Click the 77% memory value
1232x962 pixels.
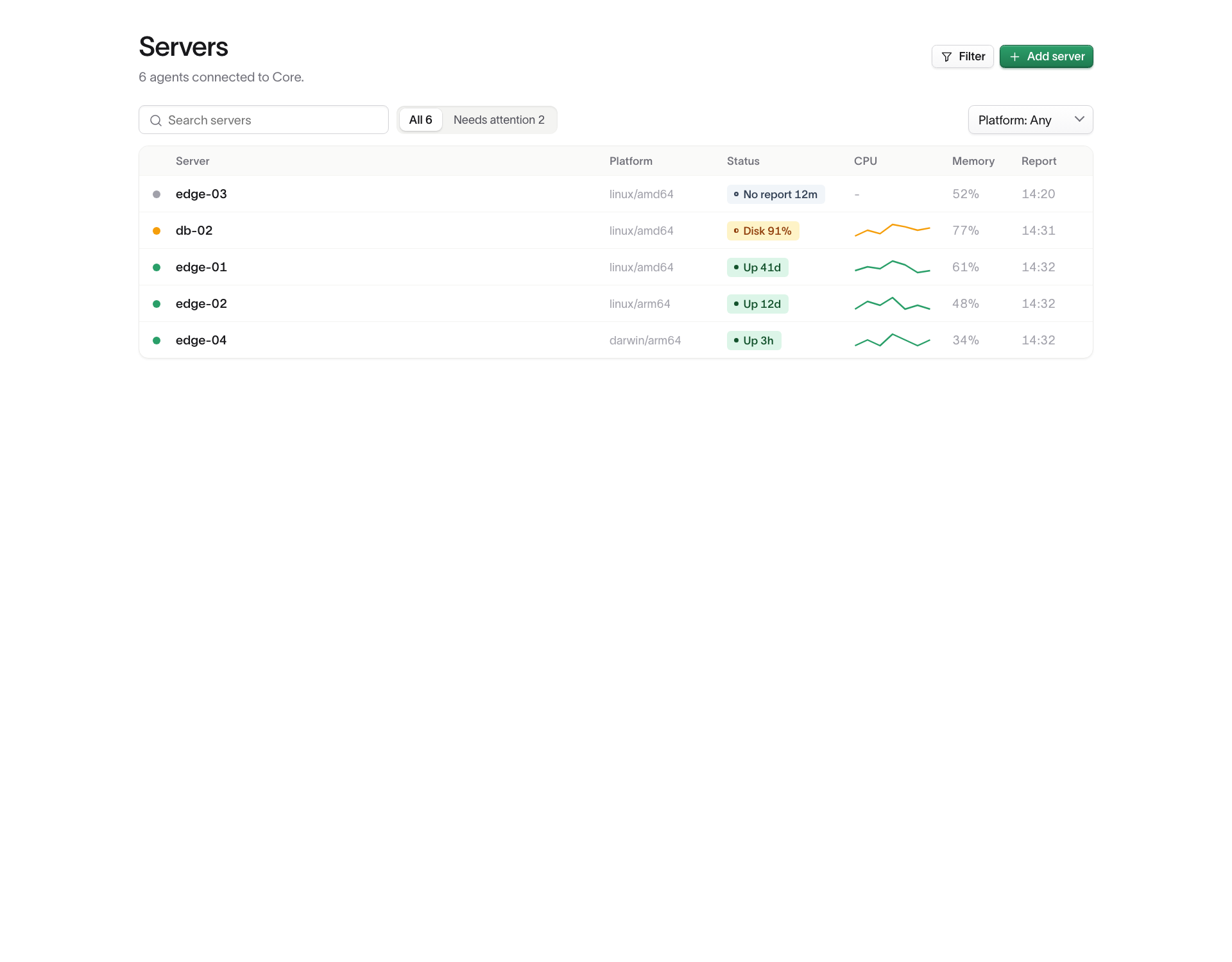coord(966,230)
